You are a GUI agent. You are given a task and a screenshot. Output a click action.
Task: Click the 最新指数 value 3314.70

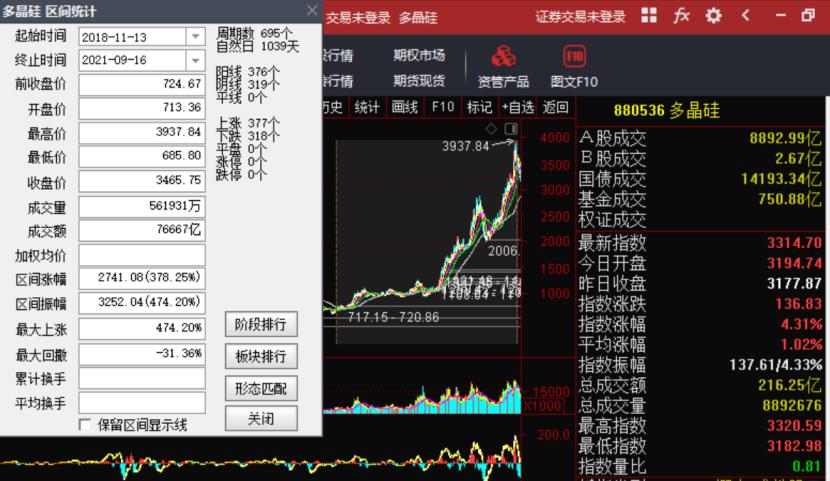794,243
